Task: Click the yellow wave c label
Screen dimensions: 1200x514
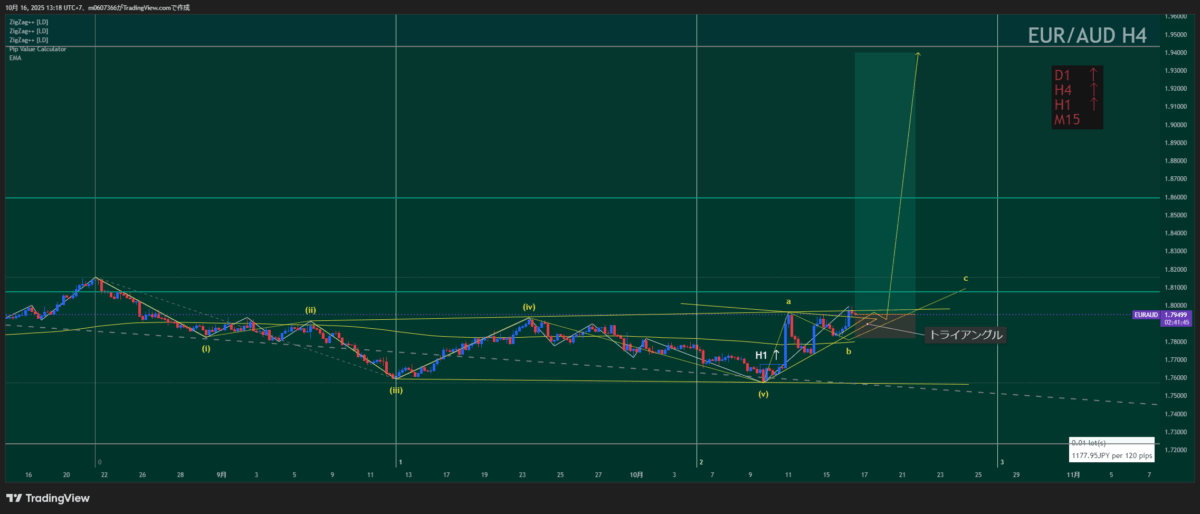Action: (965, 278)
